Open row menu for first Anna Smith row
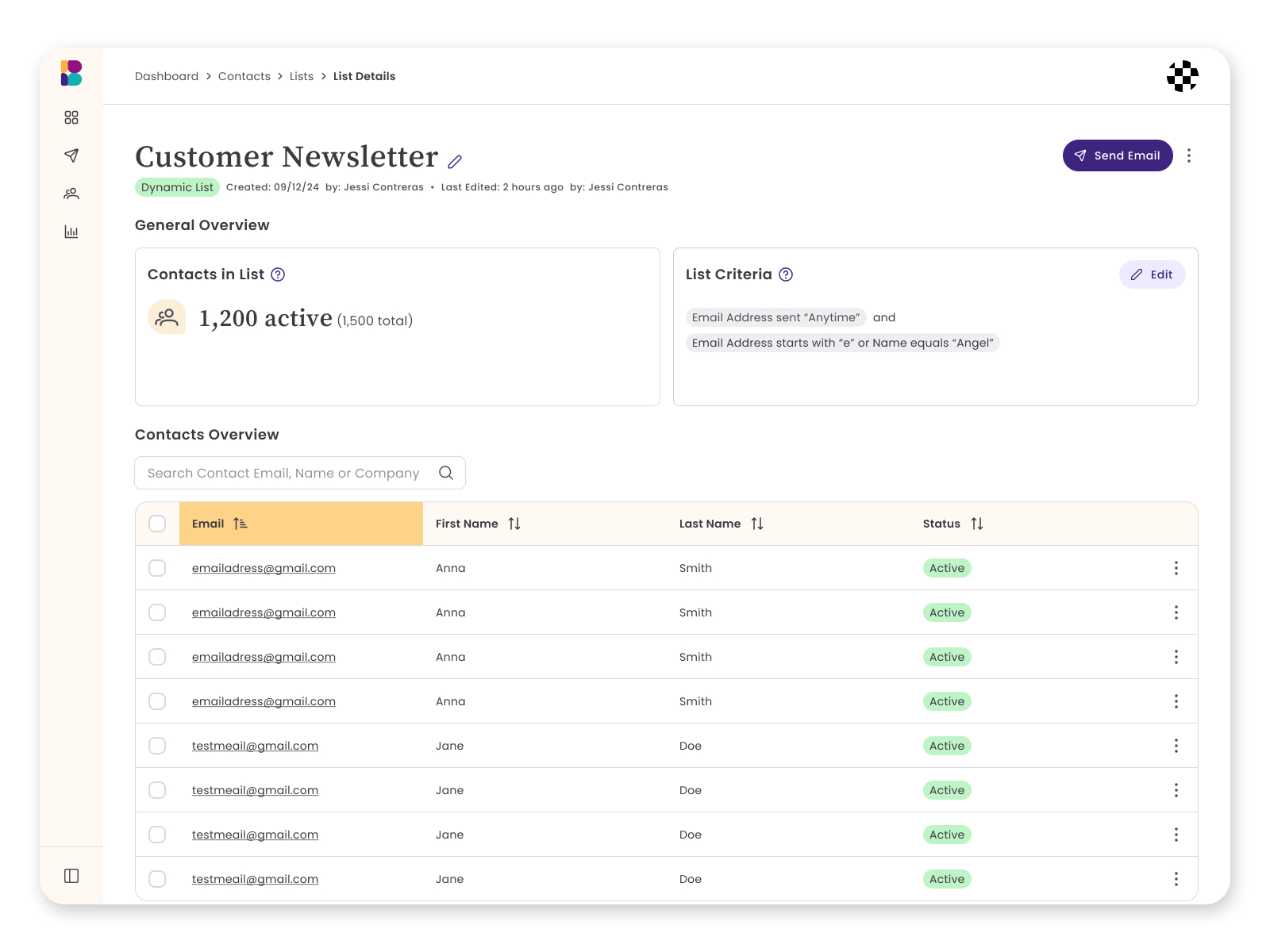Viewport: 1270px width, 952px height. (1176, 568)
